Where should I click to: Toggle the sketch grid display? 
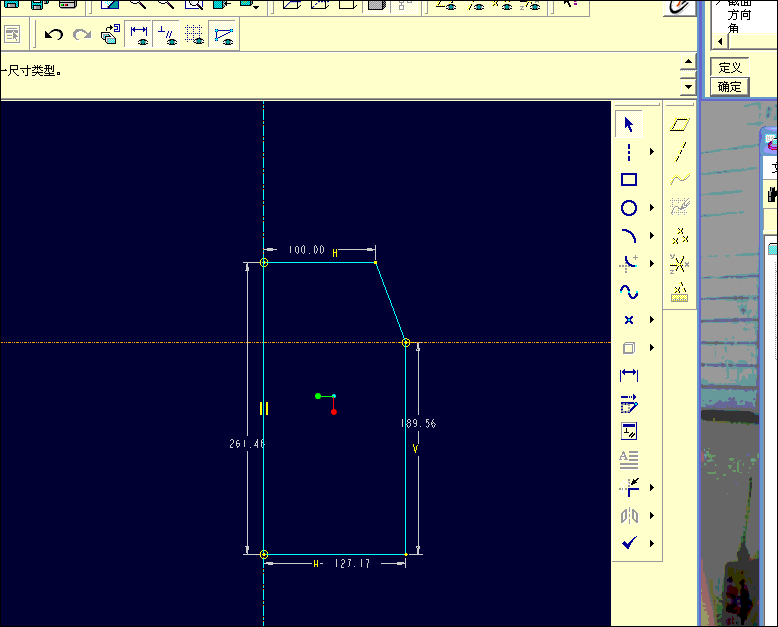point(194,34)
